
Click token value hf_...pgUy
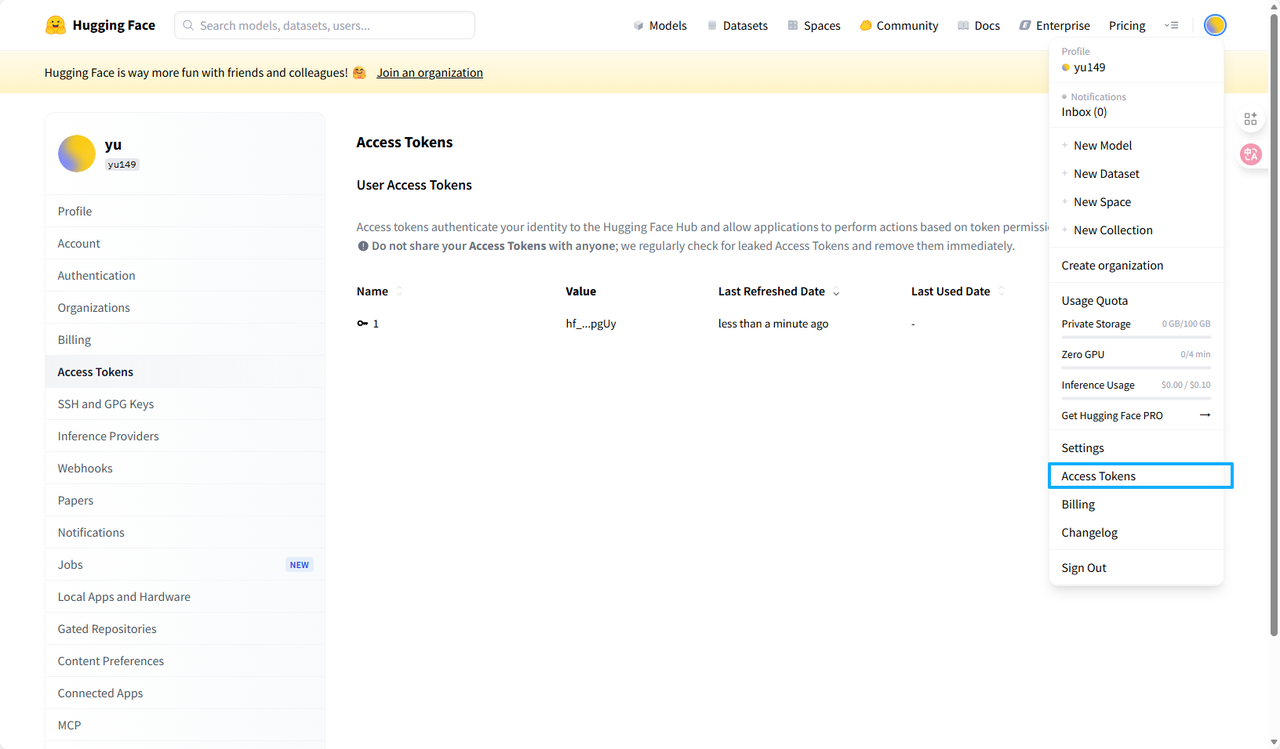pyautogui.click(x=591, y=324)
